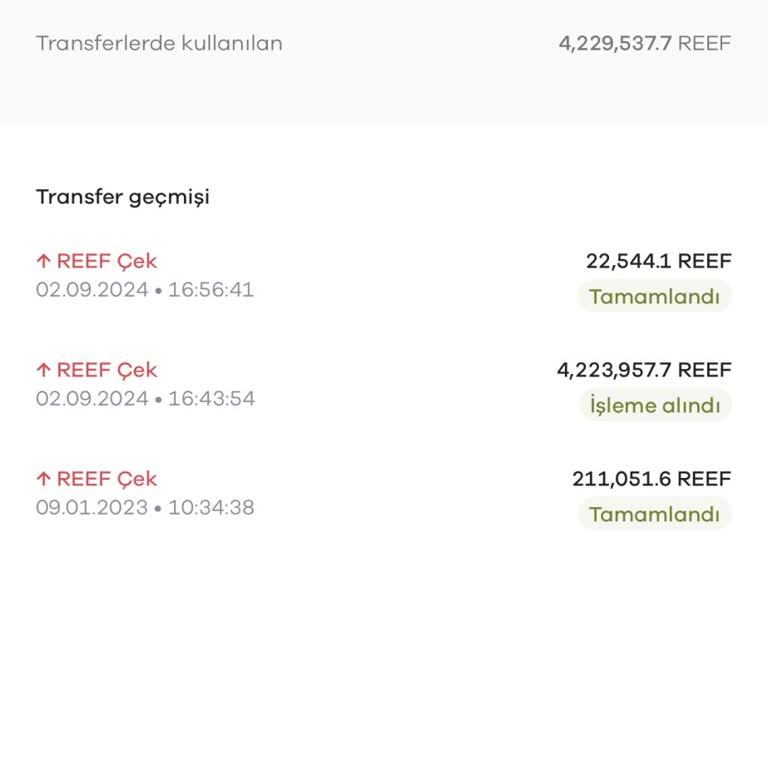
Task: Click the up arrow icon of the 16:56:41 withdrawal
Action: point(43,261)
